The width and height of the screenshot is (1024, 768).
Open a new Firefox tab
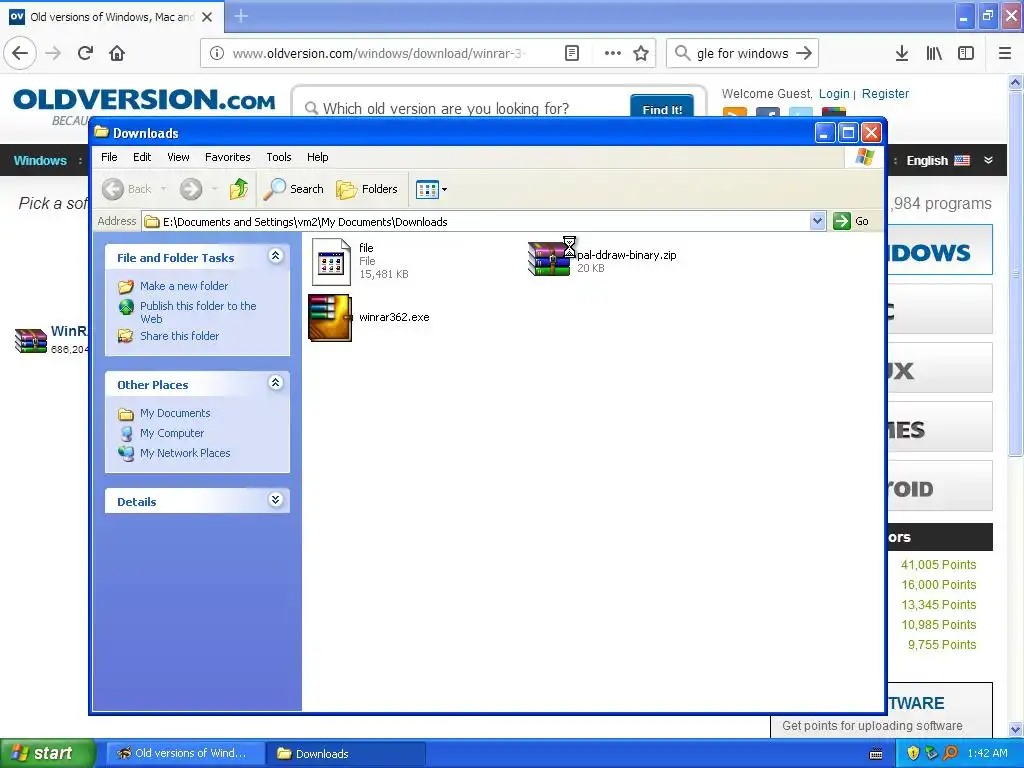coord(241,16)
